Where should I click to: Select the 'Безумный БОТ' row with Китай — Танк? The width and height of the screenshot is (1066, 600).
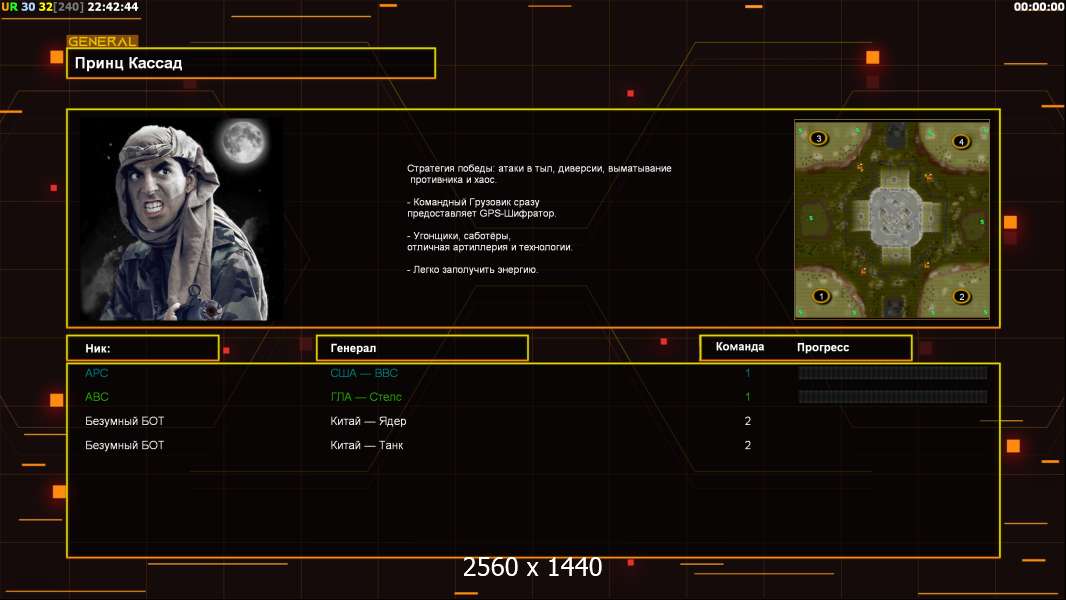[x=533, y=445]
